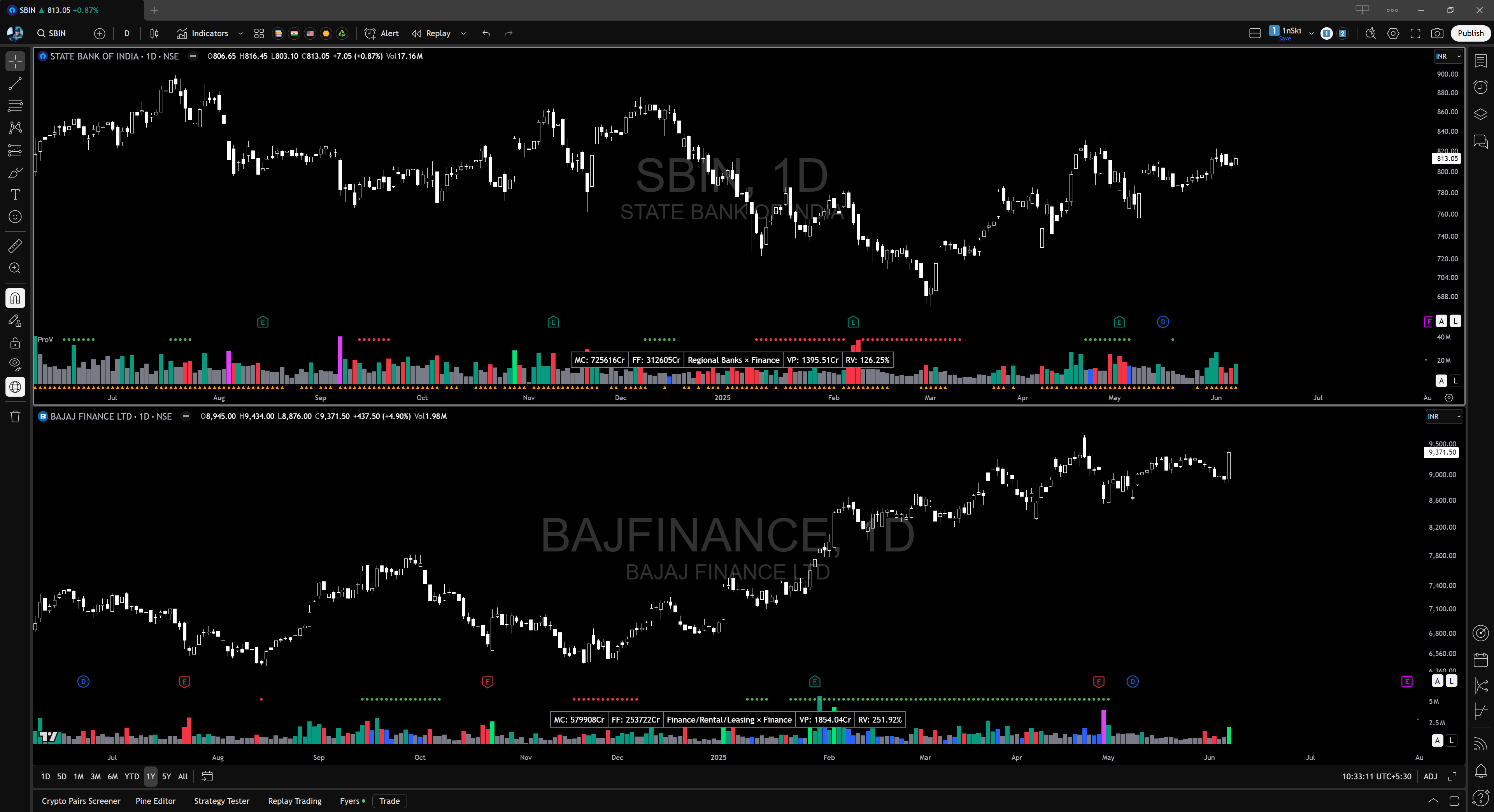
Task: Click the SBIN symbol search field
Action: click(x=52, y=33)
